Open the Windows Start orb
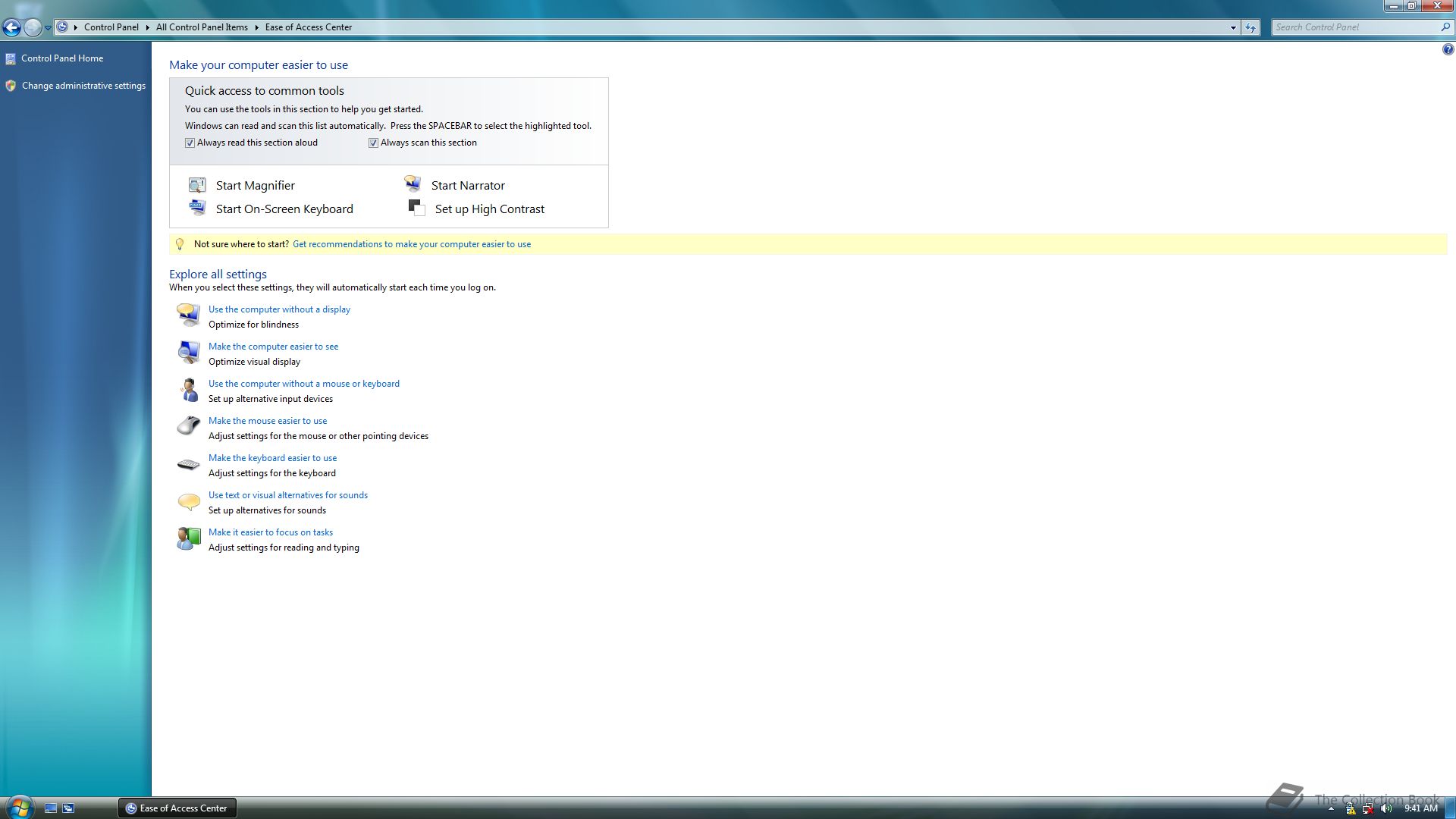1456x819 pixels. (x=20, y=807)
